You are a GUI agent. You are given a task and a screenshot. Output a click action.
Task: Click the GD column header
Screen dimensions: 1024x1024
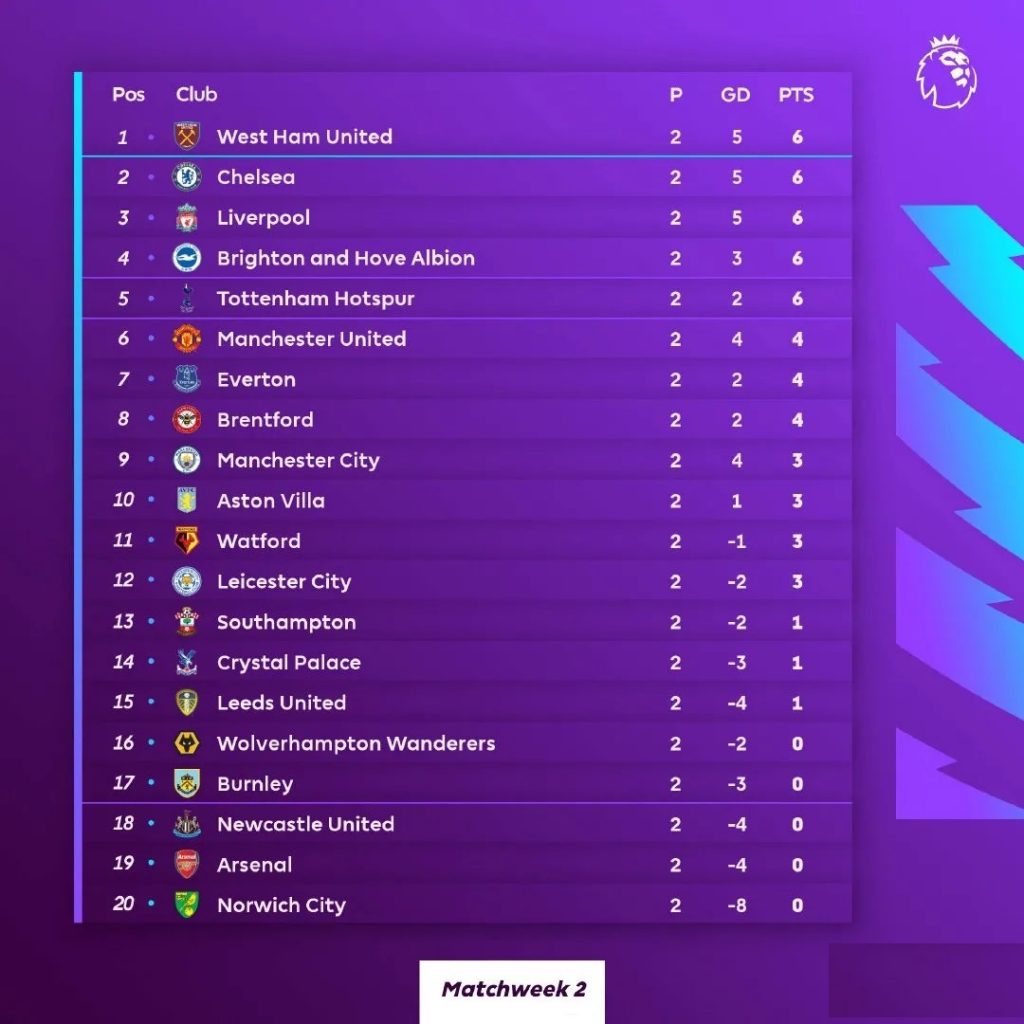point(735,95)
